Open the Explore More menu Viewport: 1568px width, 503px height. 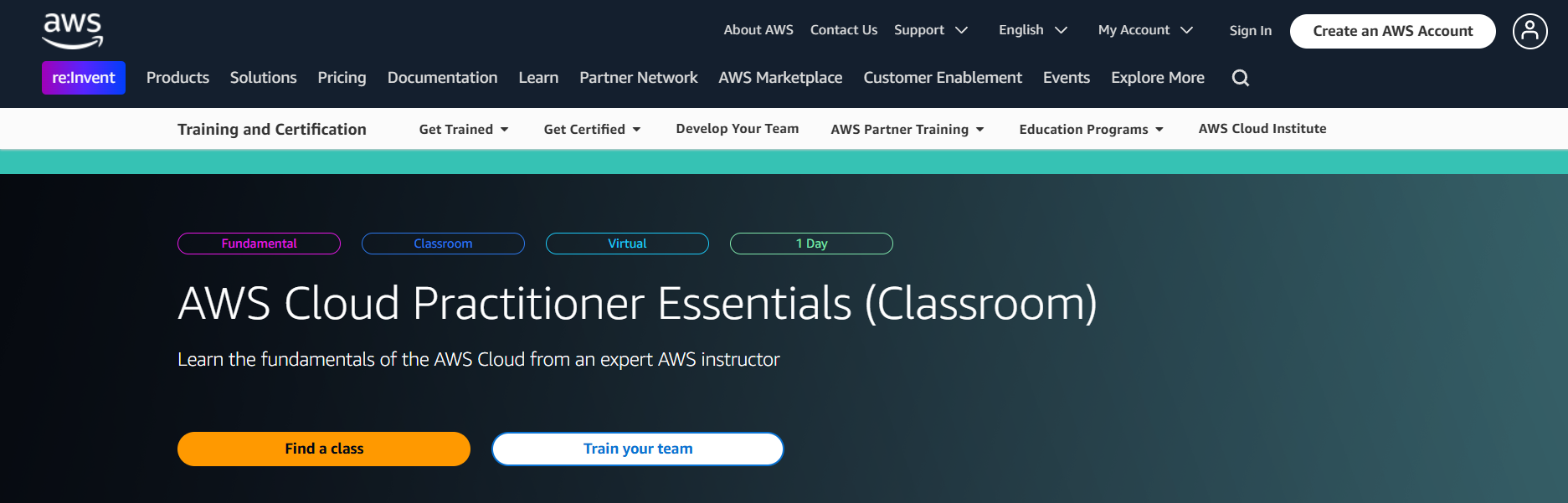coord(1158,78)
